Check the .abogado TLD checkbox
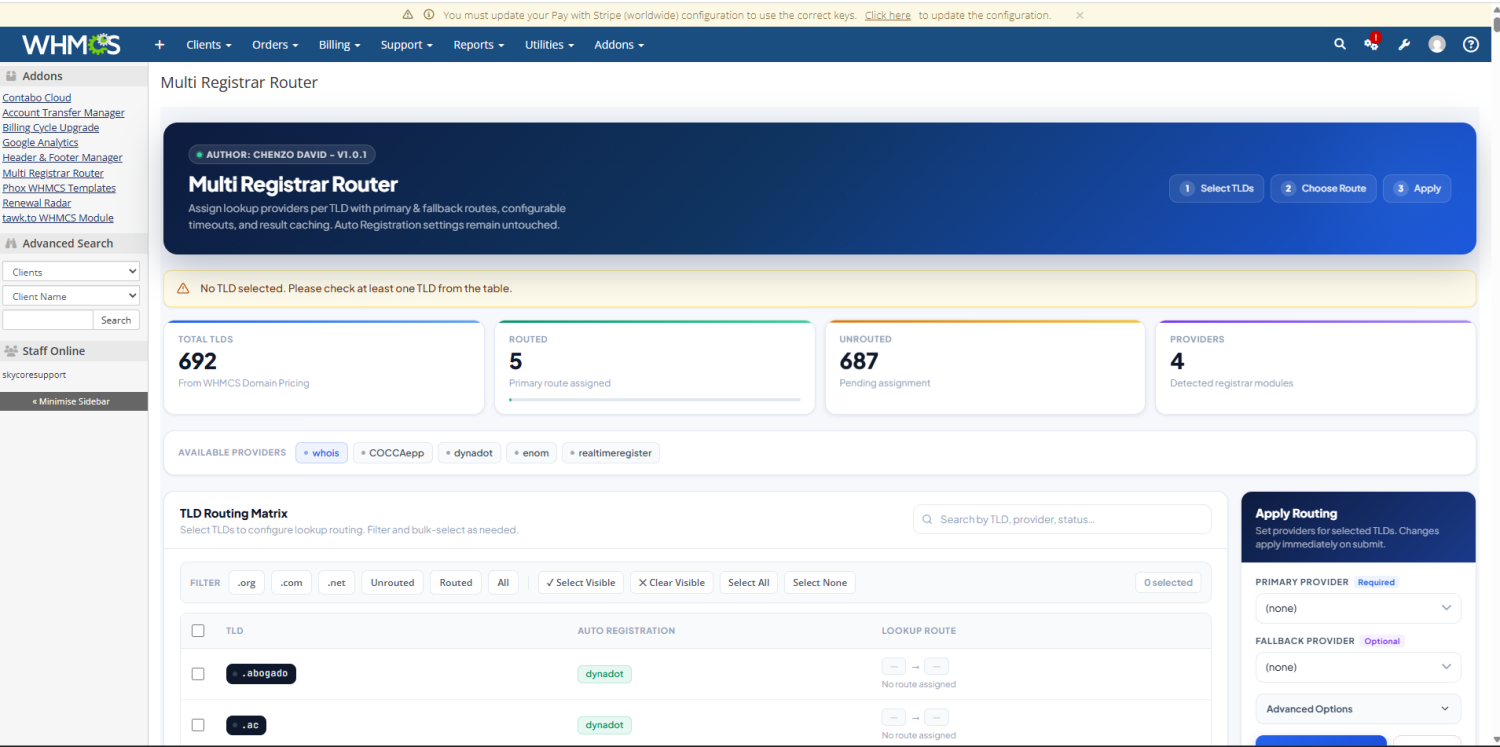Screen dimensions: 1500x747 click(x=198, y=674)
